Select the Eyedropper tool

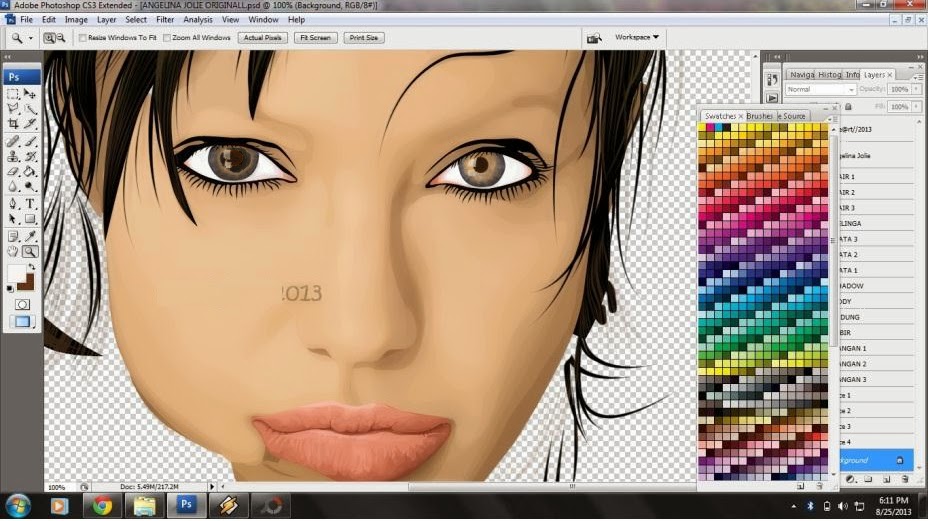[30, 237]
